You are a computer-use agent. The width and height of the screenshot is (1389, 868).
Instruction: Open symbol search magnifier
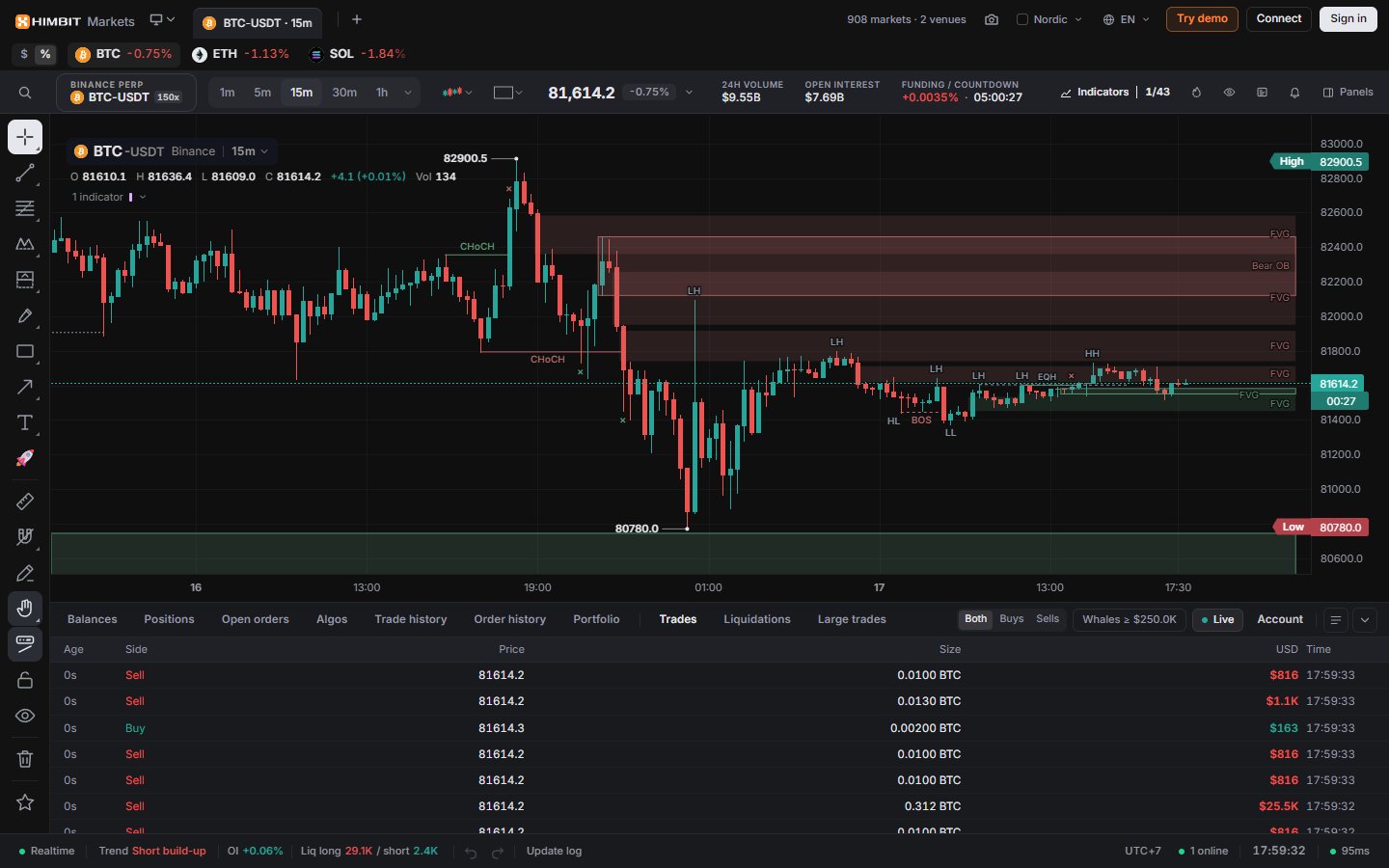[x=25, y=93]
